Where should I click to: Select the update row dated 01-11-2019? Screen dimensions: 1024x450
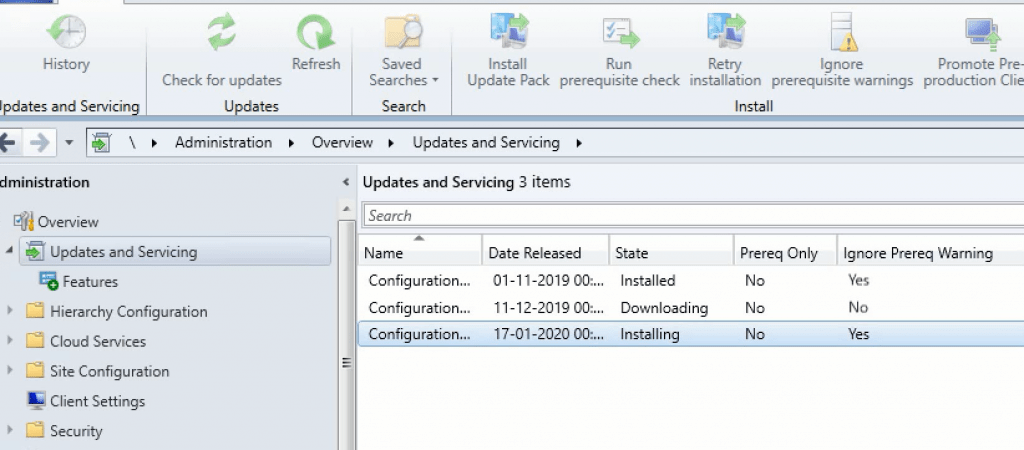point(691,280)
